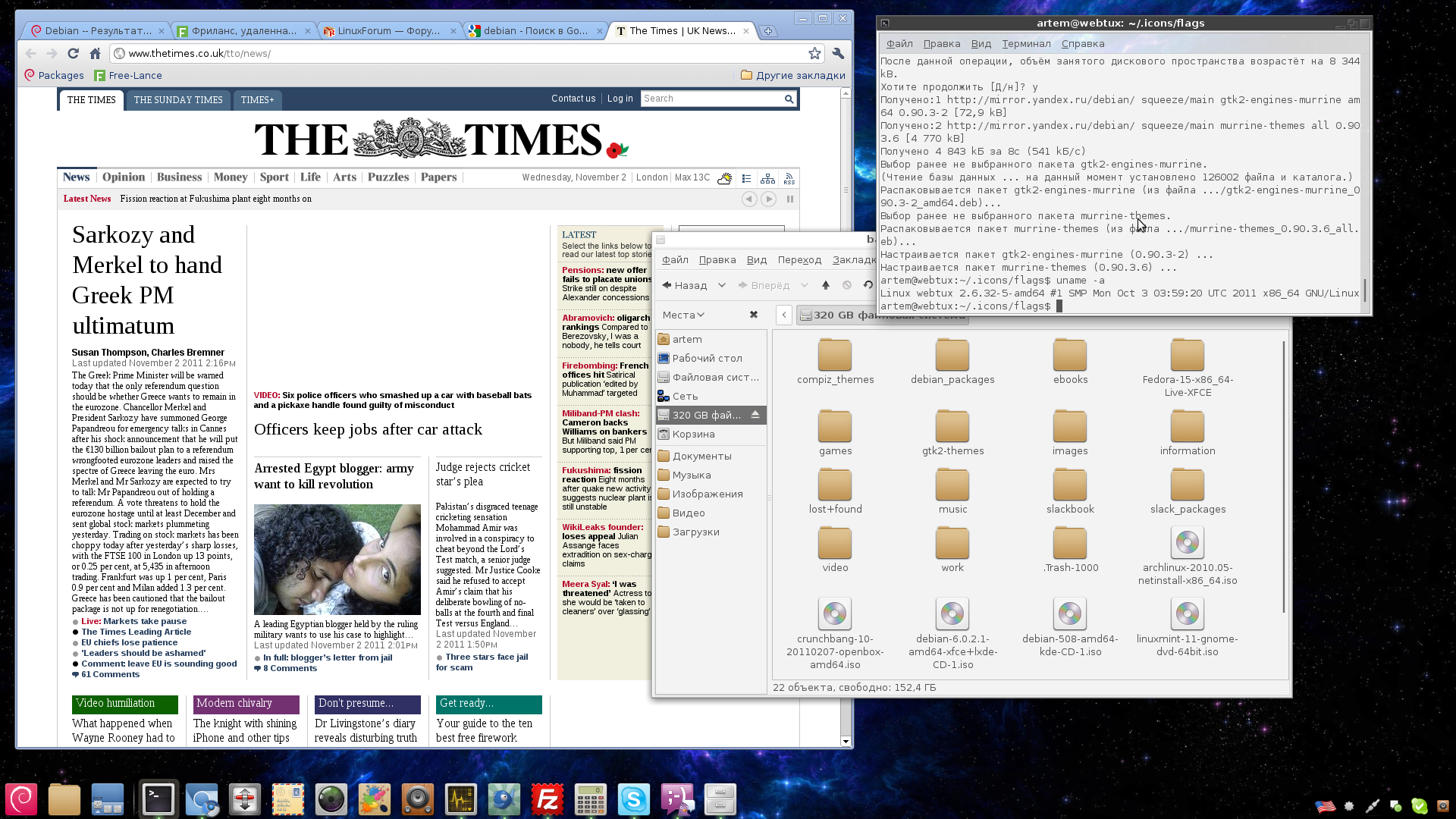Reload the page in Chrome
Screen dimensions: 1456x819
pos(73,54)
